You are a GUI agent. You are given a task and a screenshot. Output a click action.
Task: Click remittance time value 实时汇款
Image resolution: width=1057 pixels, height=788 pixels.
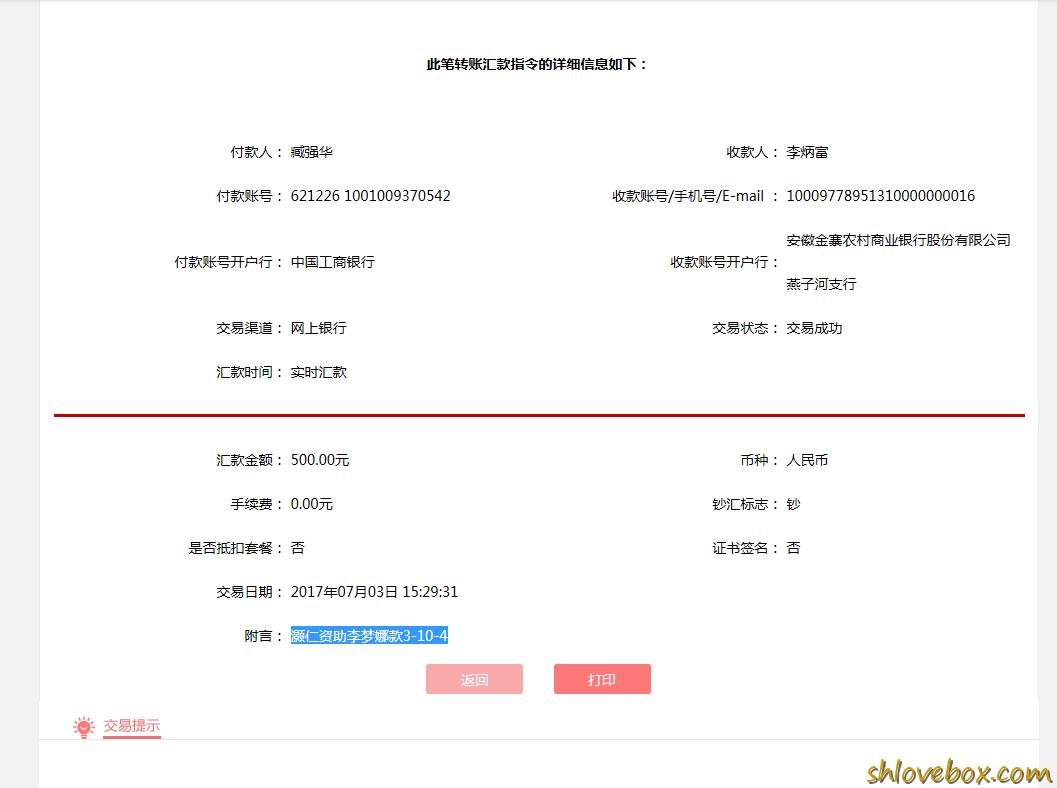(318, 372)
